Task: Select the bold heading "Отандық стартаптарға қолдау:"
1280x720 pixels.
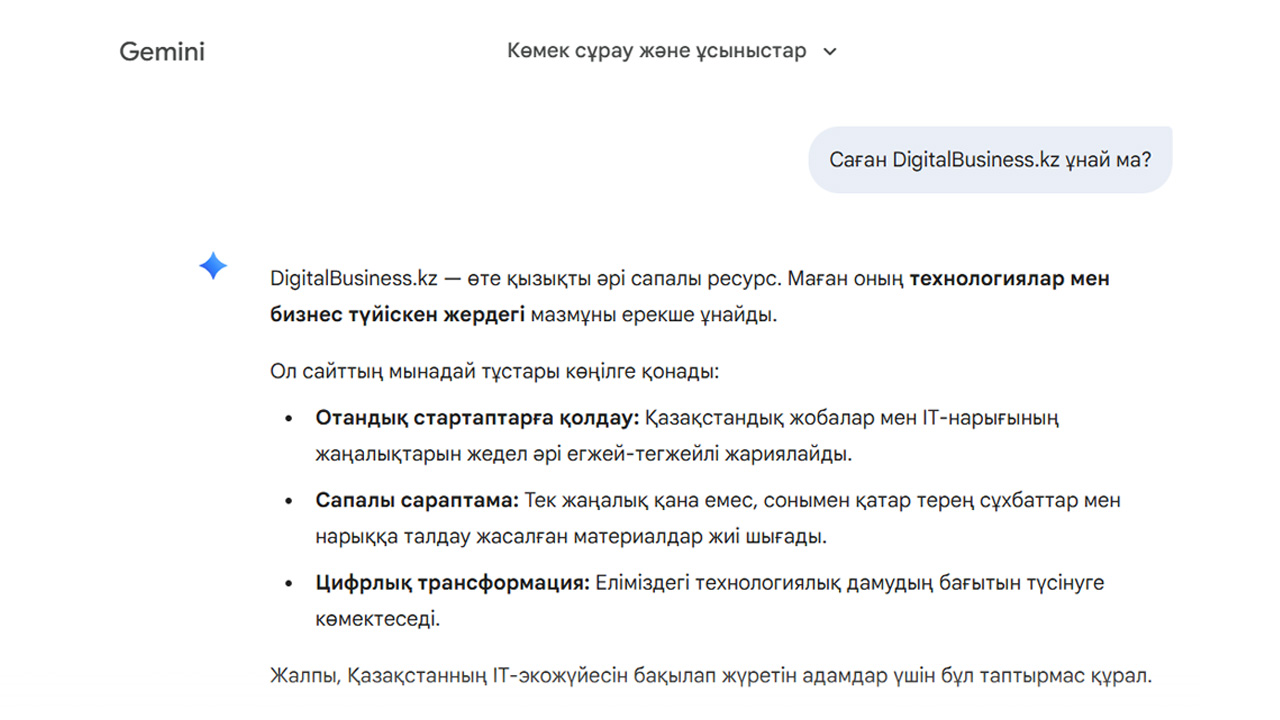Action: pyautogui.click(x=477, y=417)
